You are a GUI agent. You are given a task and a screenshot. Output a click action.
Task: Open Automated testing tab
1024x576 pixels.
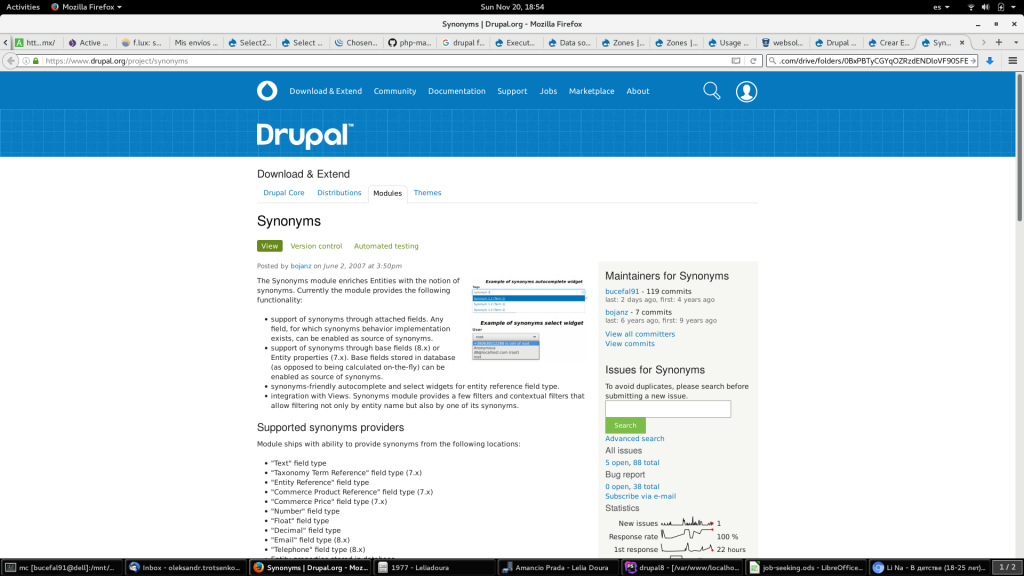click(386, 246)
